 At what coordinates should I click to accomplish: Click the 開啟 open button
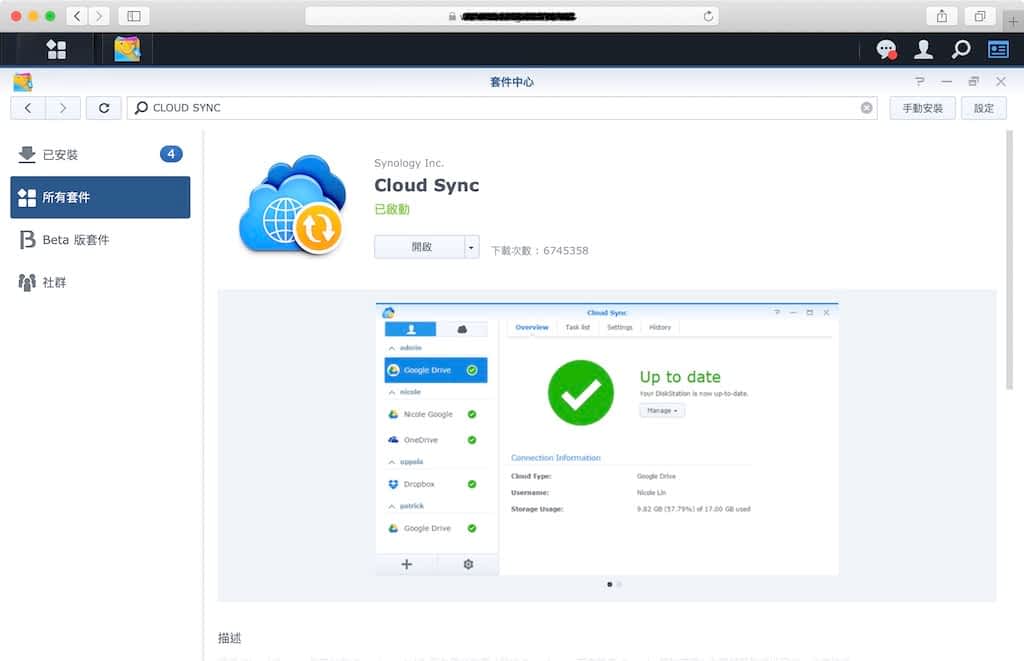coord(420,247)
